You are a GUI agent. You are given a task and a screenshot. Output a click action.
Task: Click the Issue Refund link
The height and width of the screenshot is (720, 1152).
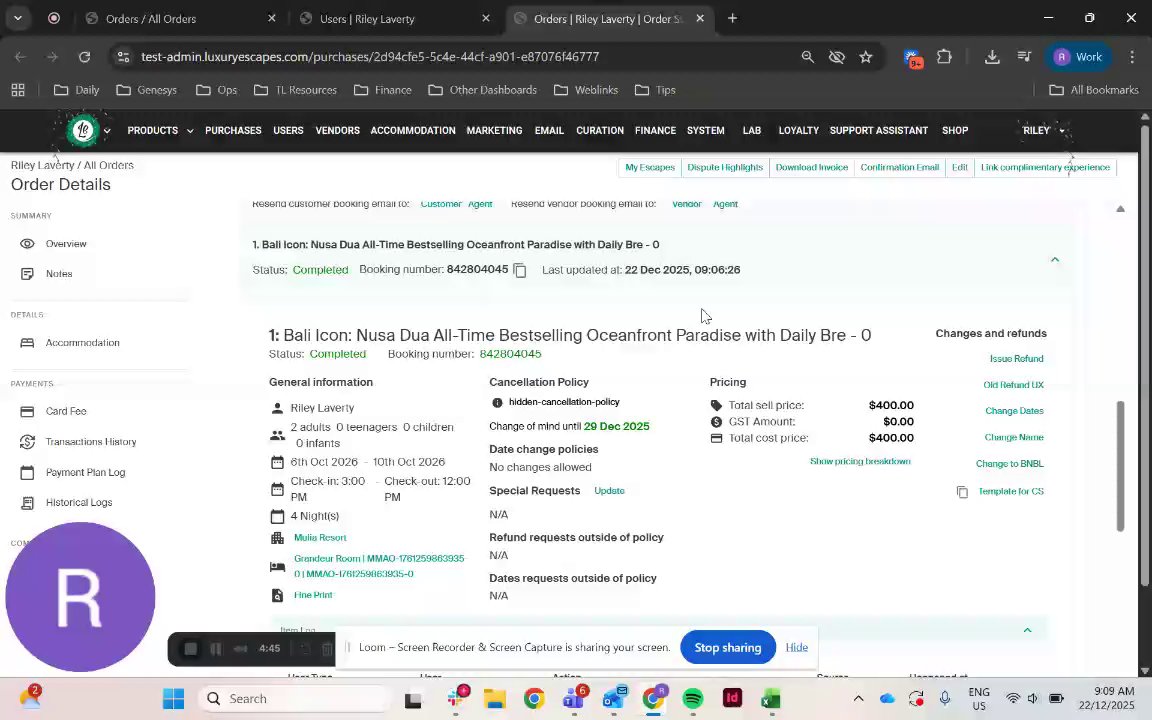point(1016,359)
